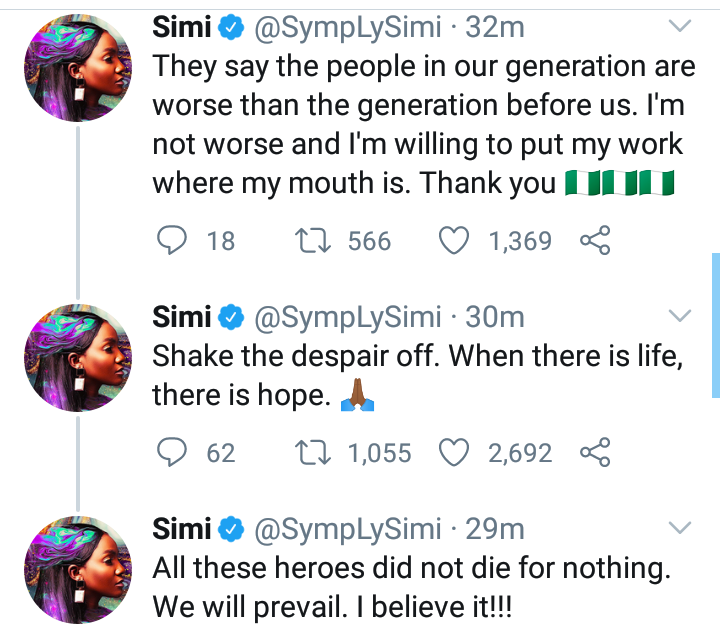The width and height of the screenshot is (720, 642).
Task: Open @SympLySimi handle on the 29m tweet
Action: click(348, 529)
